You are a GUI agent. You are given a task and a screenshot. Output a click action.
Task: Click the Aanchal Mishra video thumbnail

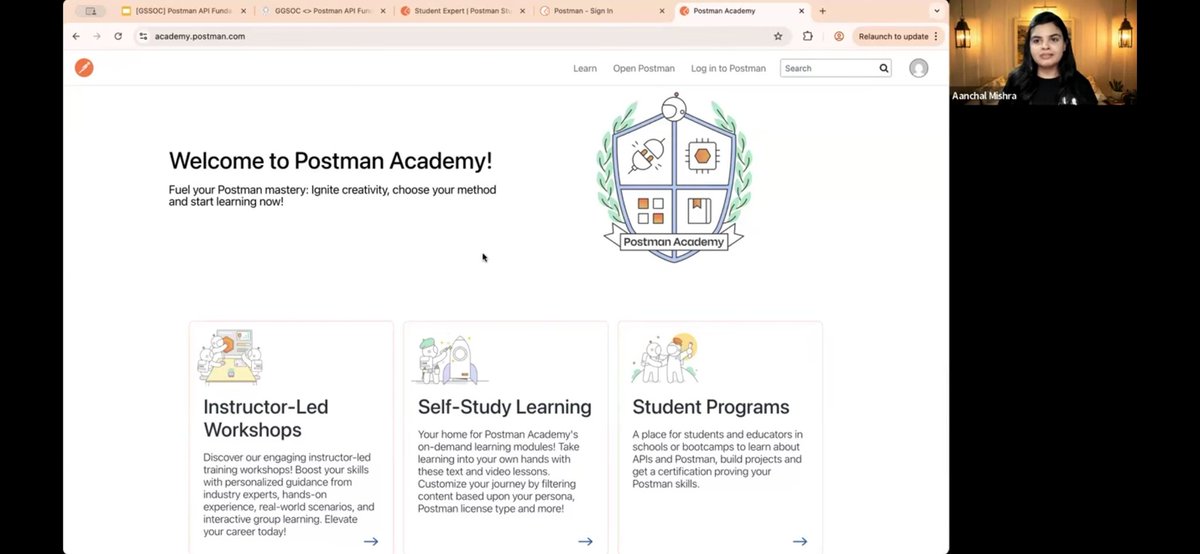1043,52
